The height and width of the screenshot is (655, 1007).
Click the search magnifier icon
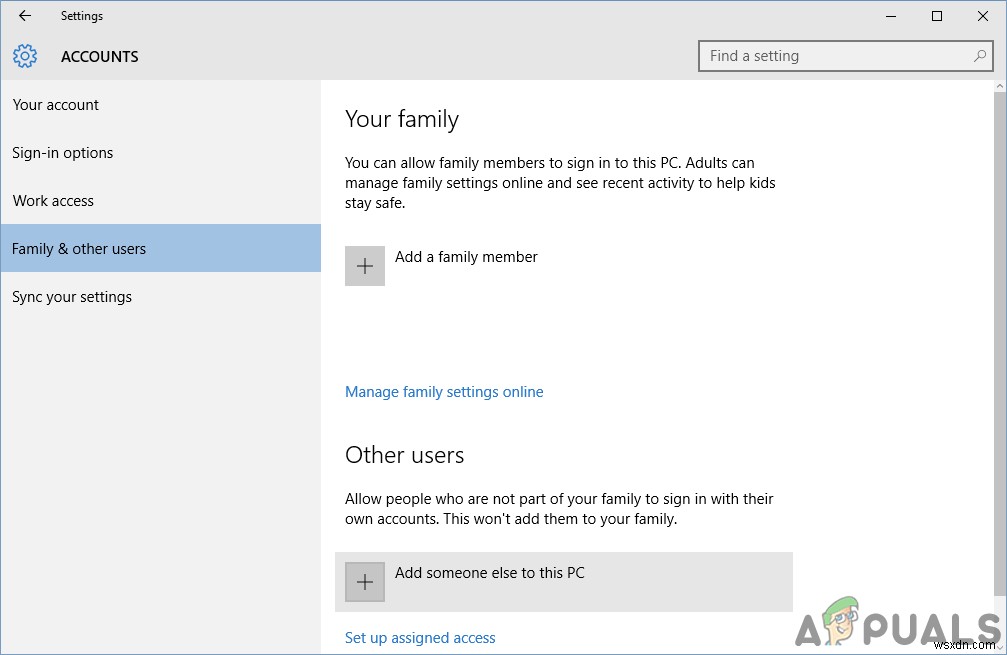[x=979, y=56]
